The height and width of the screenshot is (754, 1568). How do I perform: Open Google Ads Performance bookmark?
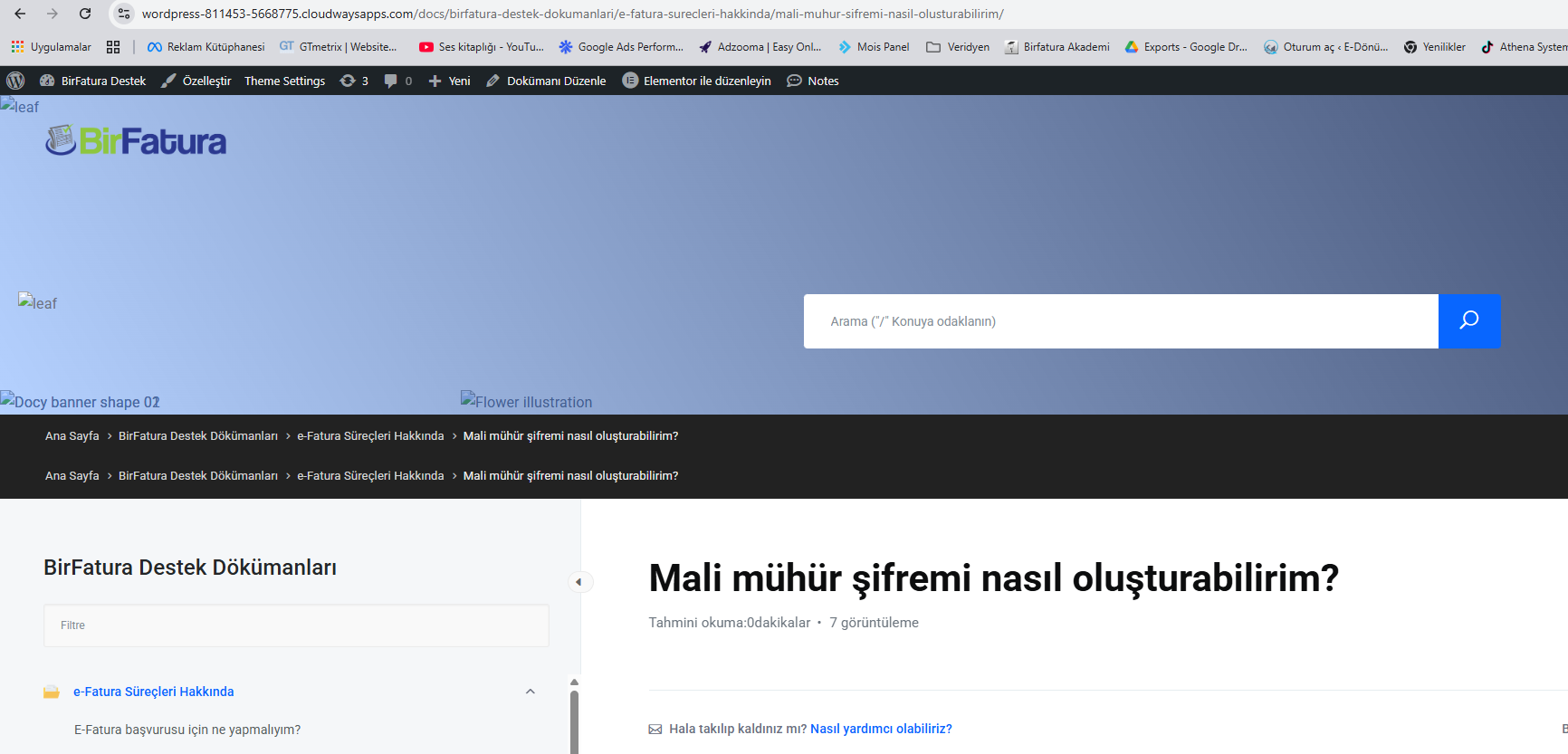[620, 47]
